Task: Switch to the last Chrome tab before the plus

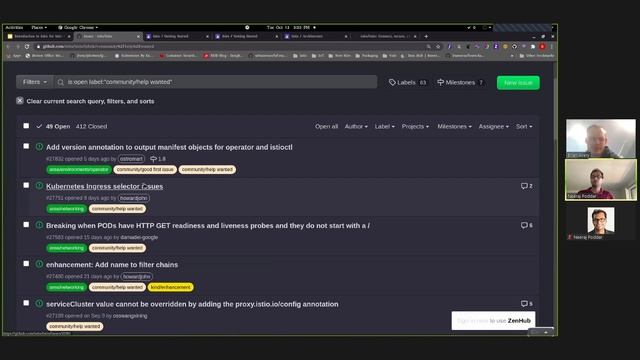Action: tap(385, 36)
